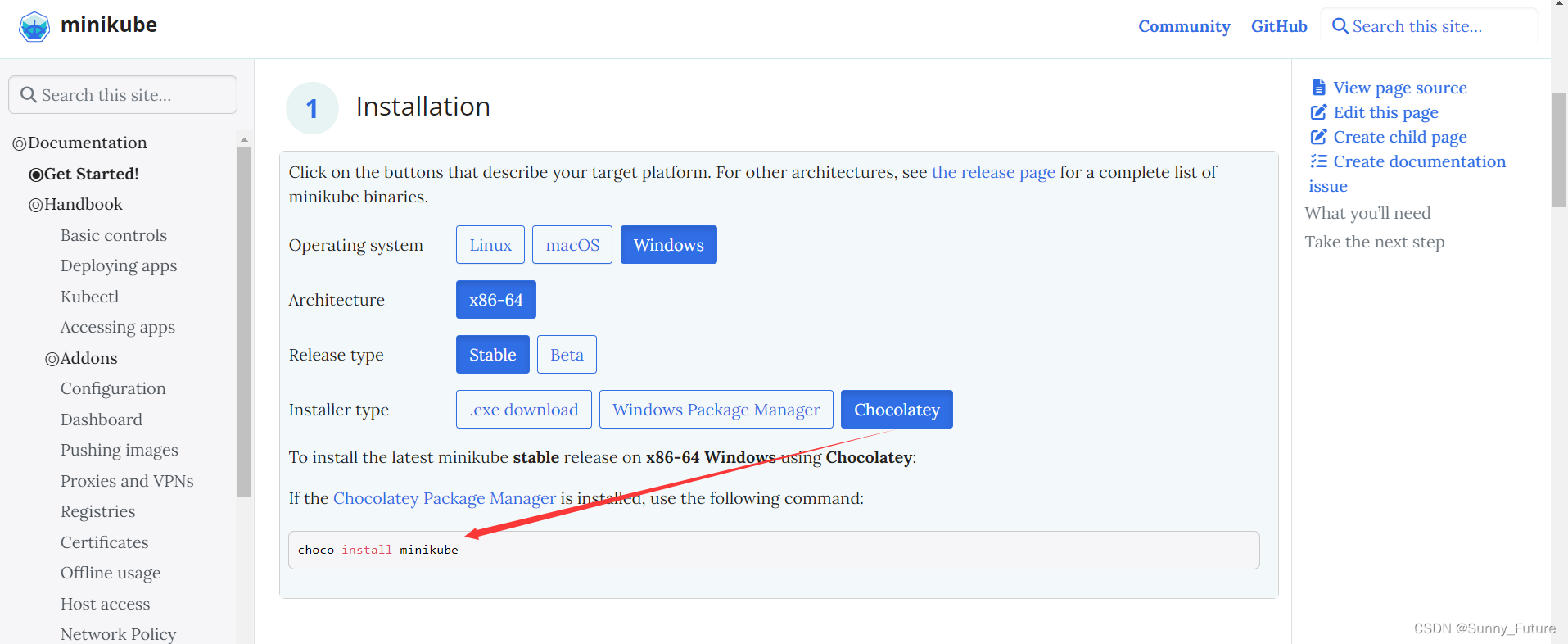Click the Create child page pencil icon
The height and width of the screenshot is (644, 1568).
tap(1318, 137)
